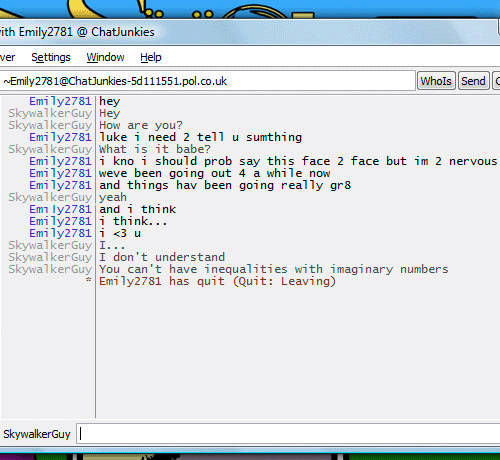This screenshot has width=500, height=460.
Task: Open the Window menu
Action: pyautogui.click(x=105, y=57)
